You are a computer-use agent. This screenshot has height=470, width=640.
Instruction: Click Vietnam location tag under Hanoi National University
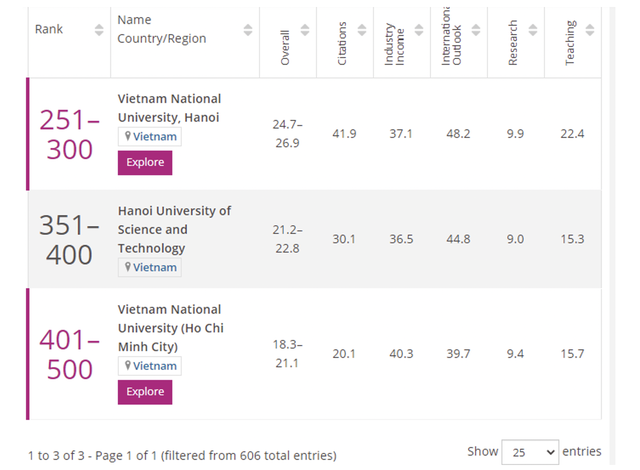pos(151,136)
